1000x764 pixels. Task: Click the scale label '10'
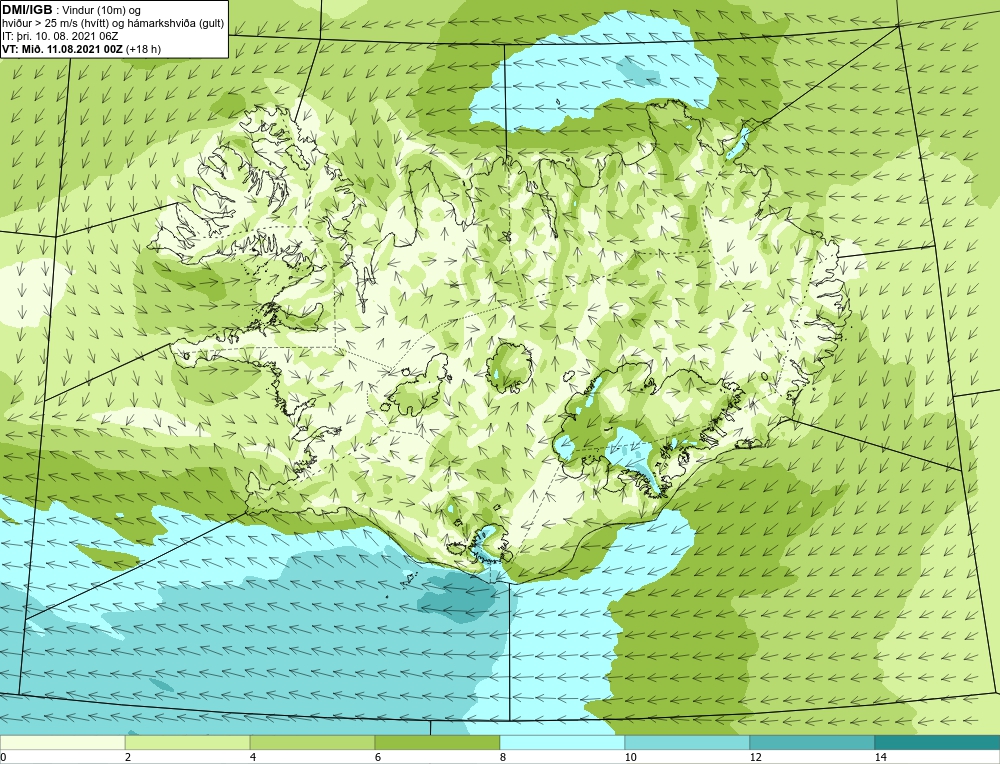[x=630, y=757]
